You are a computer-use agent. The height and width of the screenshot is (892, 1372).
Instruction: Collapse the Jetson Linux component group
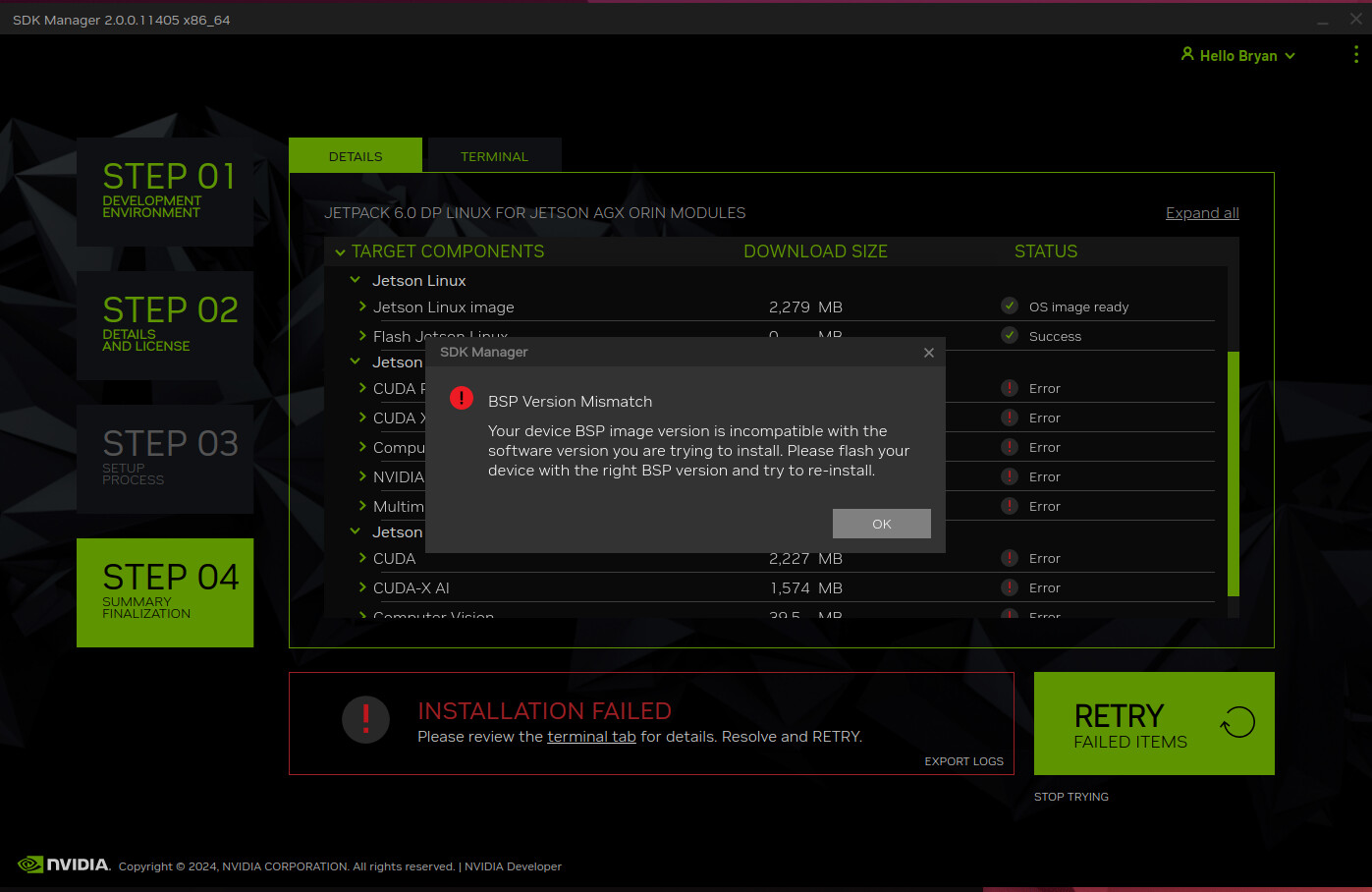[355, 280]
